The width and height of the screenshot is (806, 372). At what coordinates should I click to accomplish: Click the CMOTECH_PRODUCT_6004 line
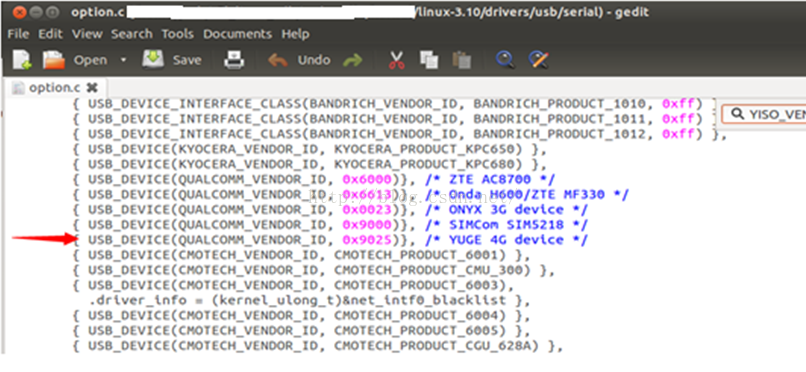pos(301,315)
